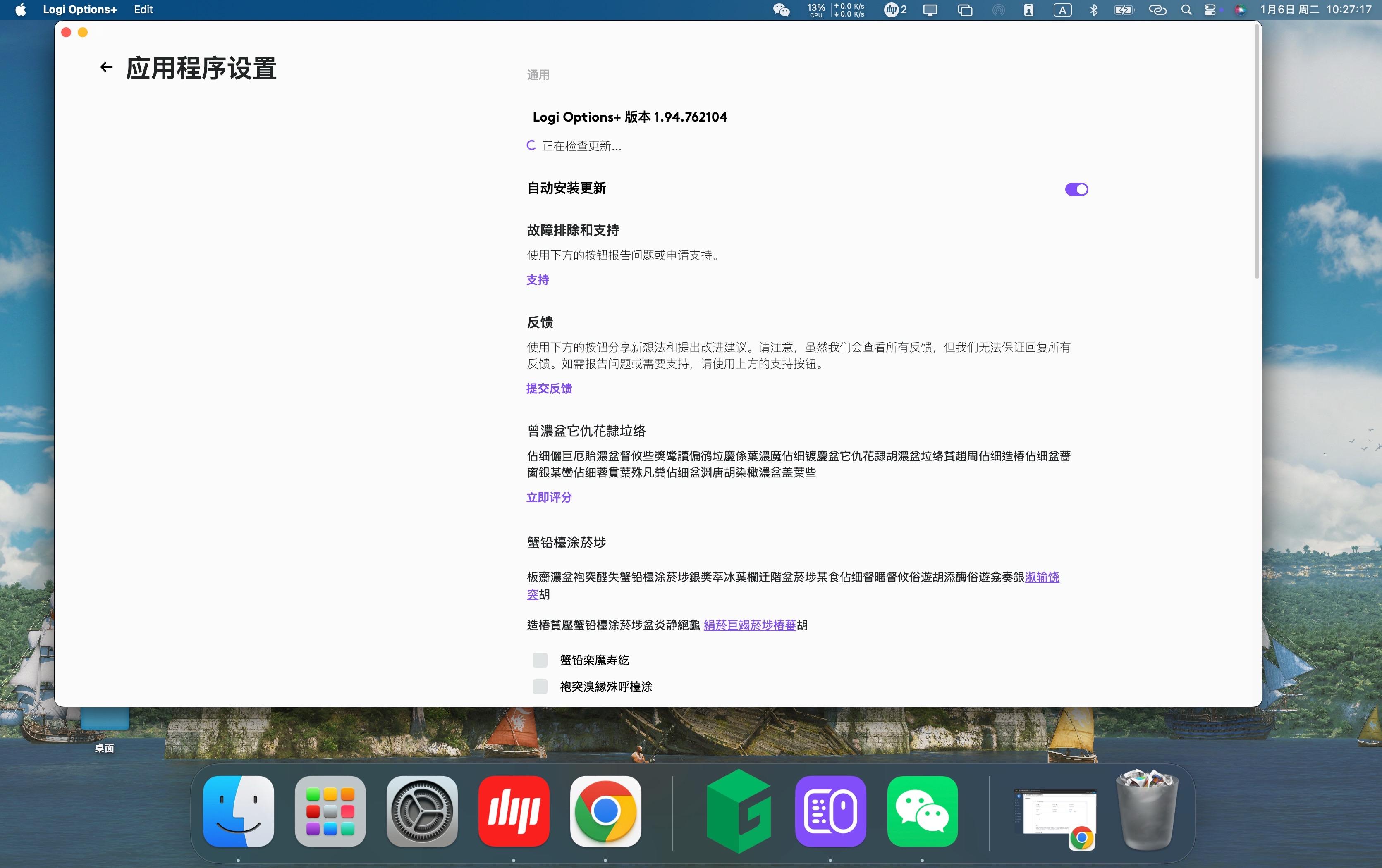Image resolution: width=1382 pixels, height=868 pixels.
Task: Open the Apple menu
Action: pos(21,9)
